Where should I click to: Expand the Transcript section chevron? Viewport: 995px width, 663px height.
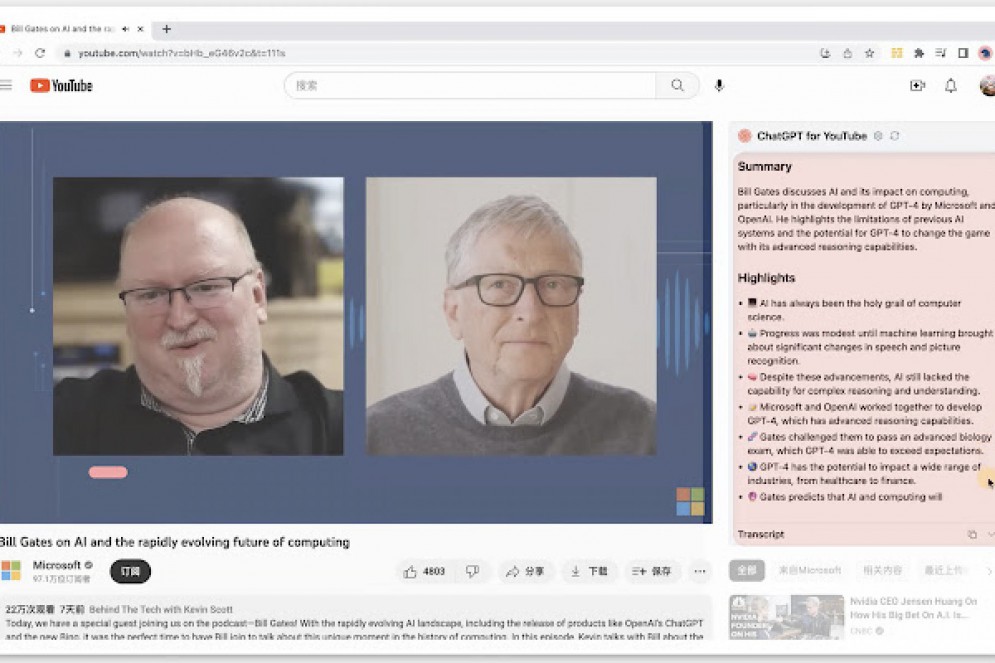[x=990, y=535]
